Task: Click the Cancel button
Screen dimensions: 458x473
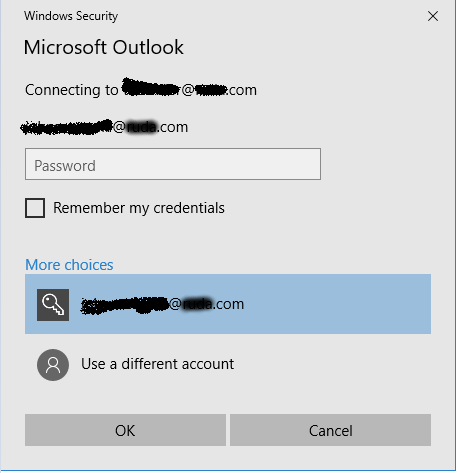Action: (x=330, y=430)
